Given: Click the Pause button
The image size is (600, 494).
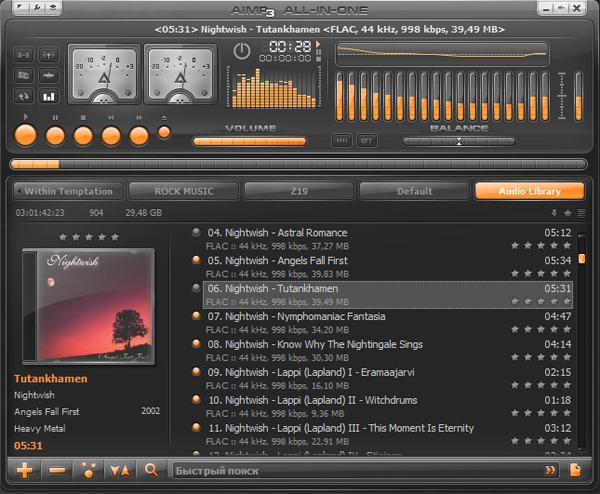Looking at the screenshot, I should [55, 136].
